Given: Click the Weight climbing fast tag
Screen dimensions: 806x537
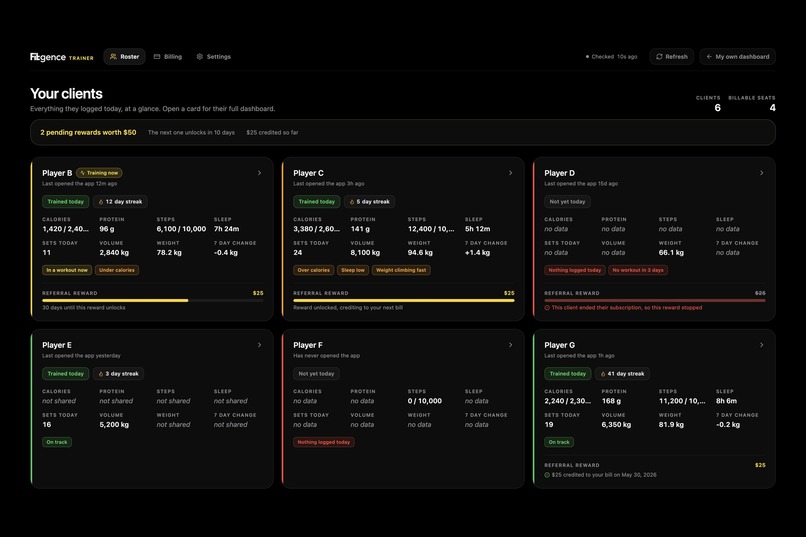Looking at the screenshot, I should [401, 270].
